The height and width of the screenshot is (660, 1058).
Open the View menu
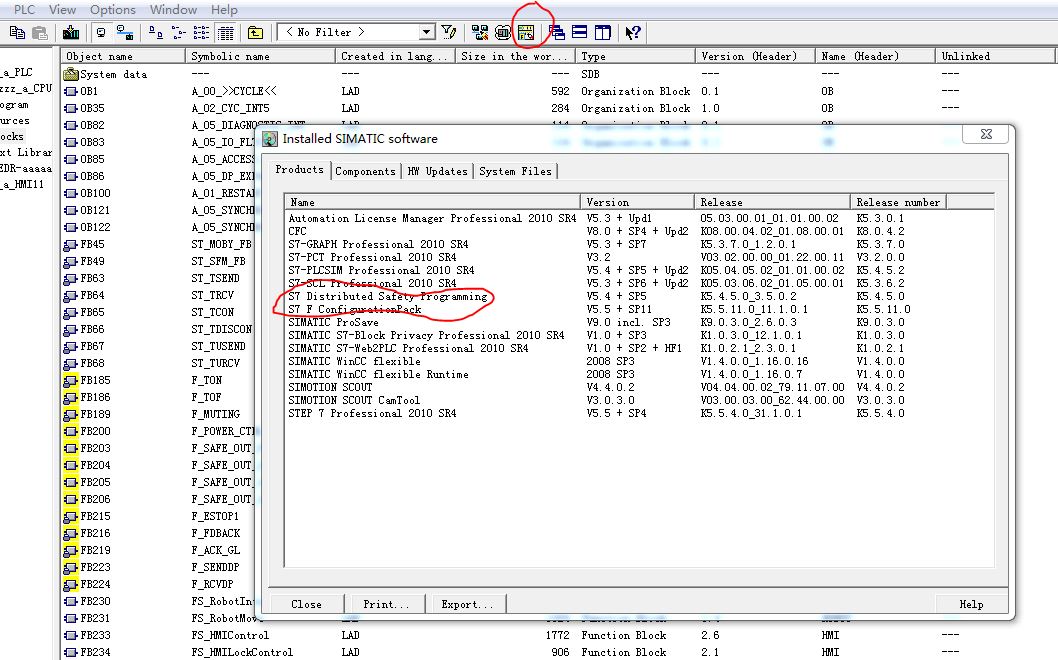62,9
